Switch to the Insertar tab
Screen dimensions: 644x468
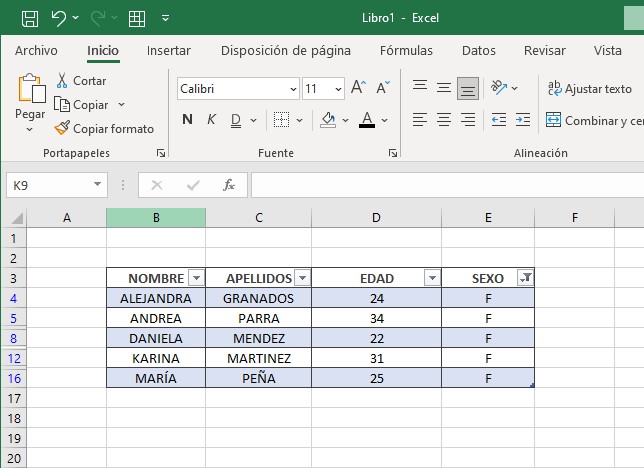pos(168,51)
